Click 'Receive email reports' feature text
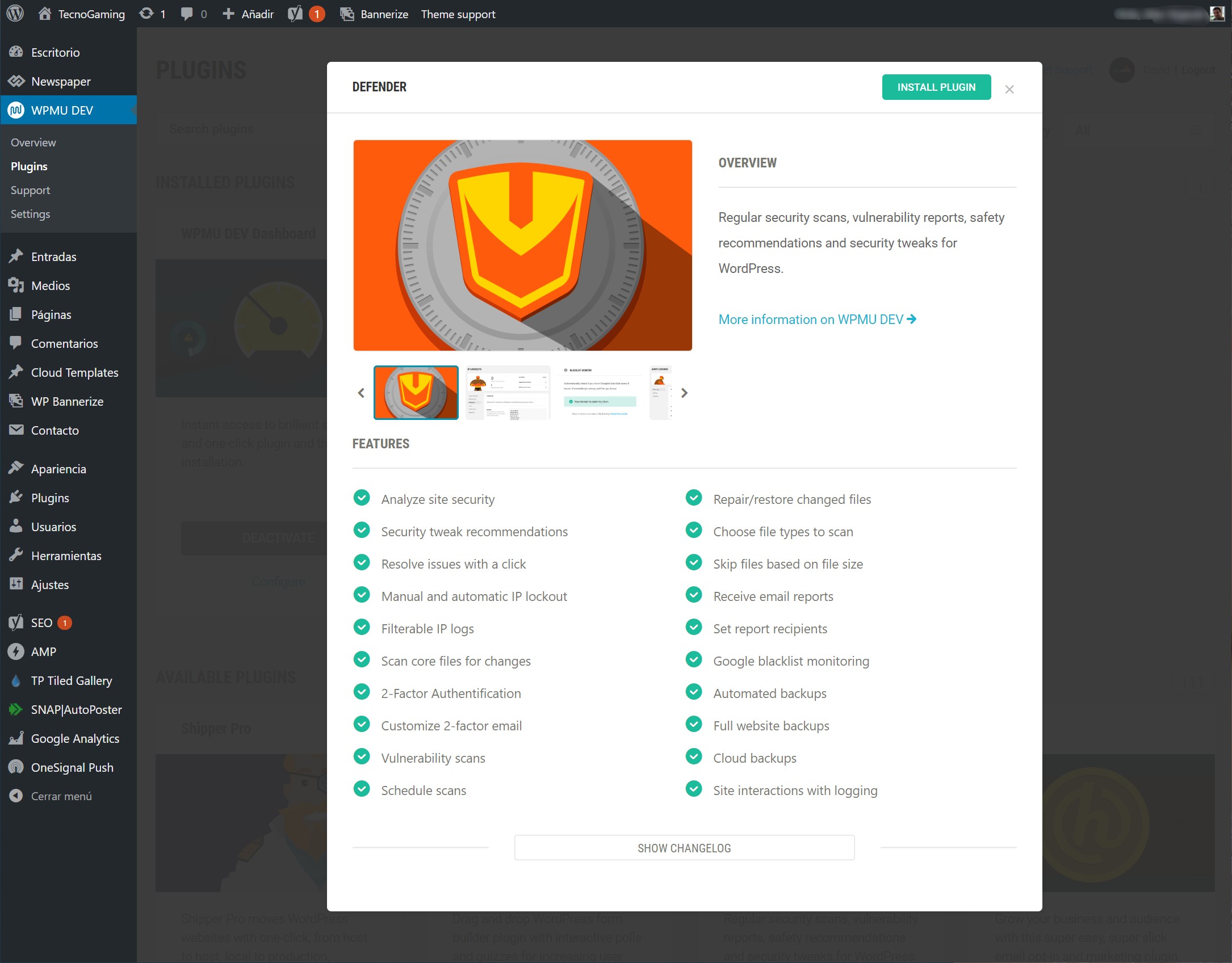The height and width of the screenshot is (963, 1232). coord(773,596)
